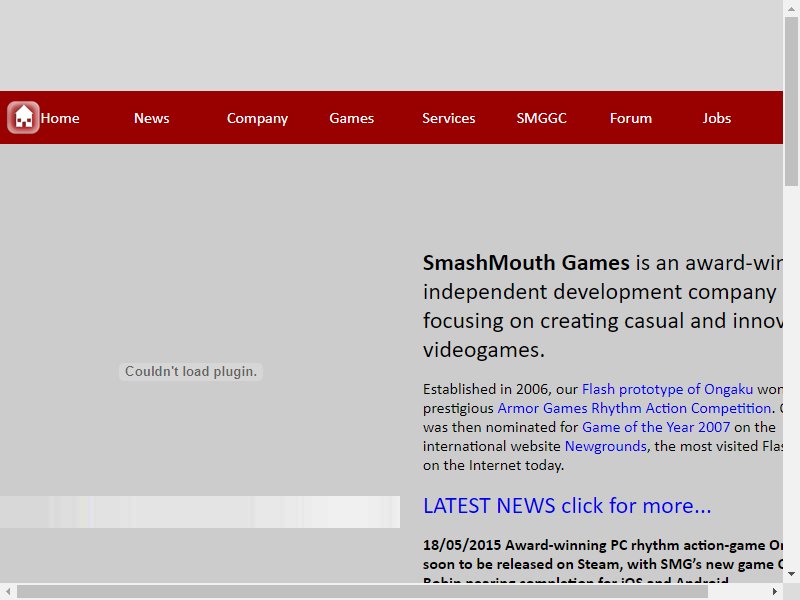
Task: Click the vertical scrollbar down arrow
Action: coord(791,574)
